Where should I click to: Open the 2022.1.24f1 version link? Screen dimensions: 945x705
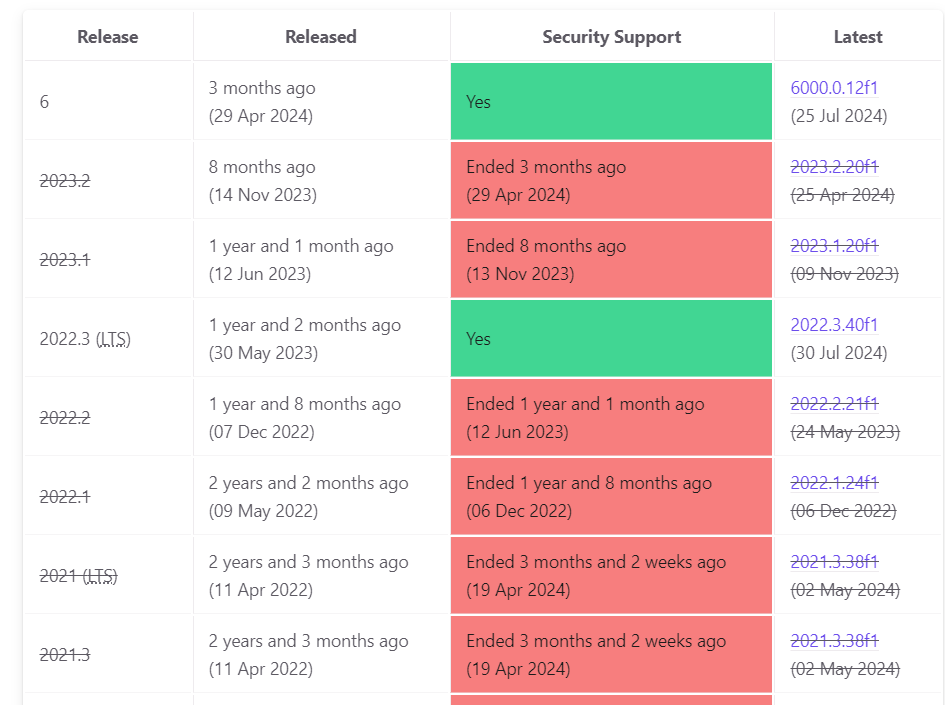[x=834, y=483]
